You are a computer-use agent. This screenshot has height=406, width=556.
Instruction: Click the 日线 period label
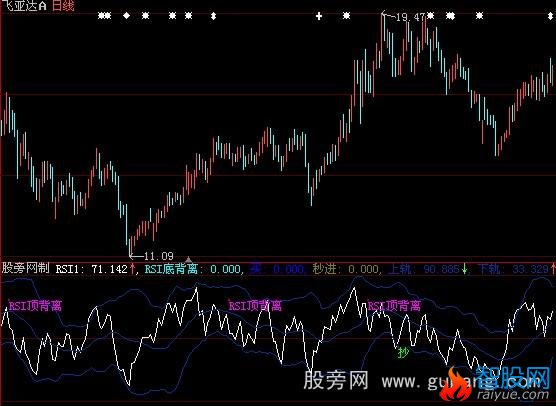point(63,5)
